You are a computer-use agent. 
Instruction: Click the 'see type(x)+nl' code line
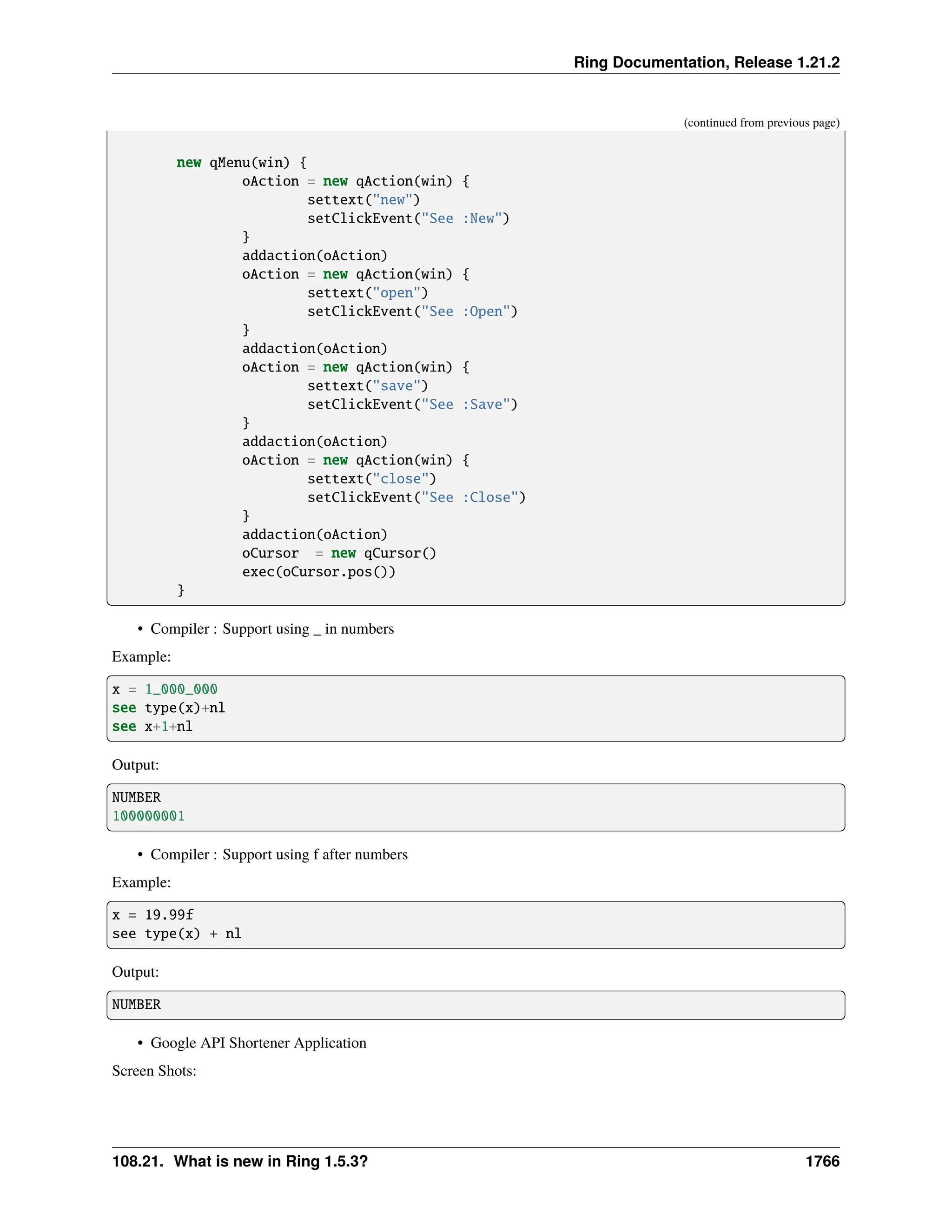168,708
